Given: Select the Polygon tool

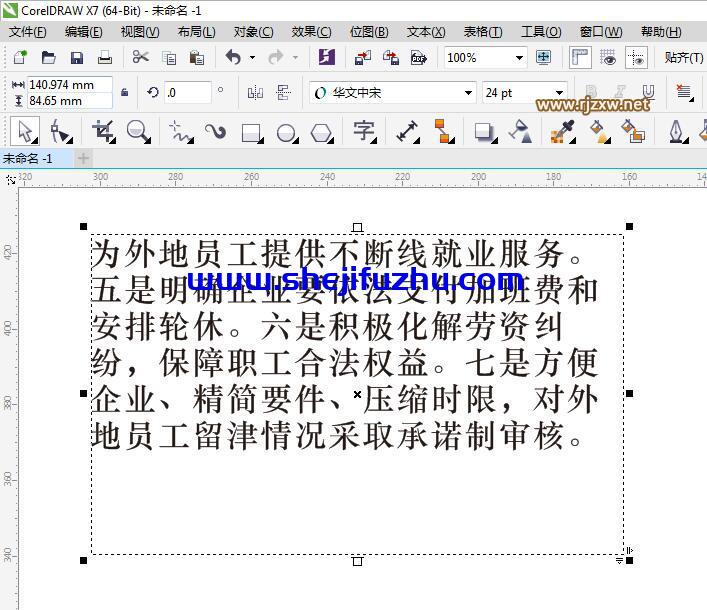Looking at the screenshot, I should (x=322, y=133).
